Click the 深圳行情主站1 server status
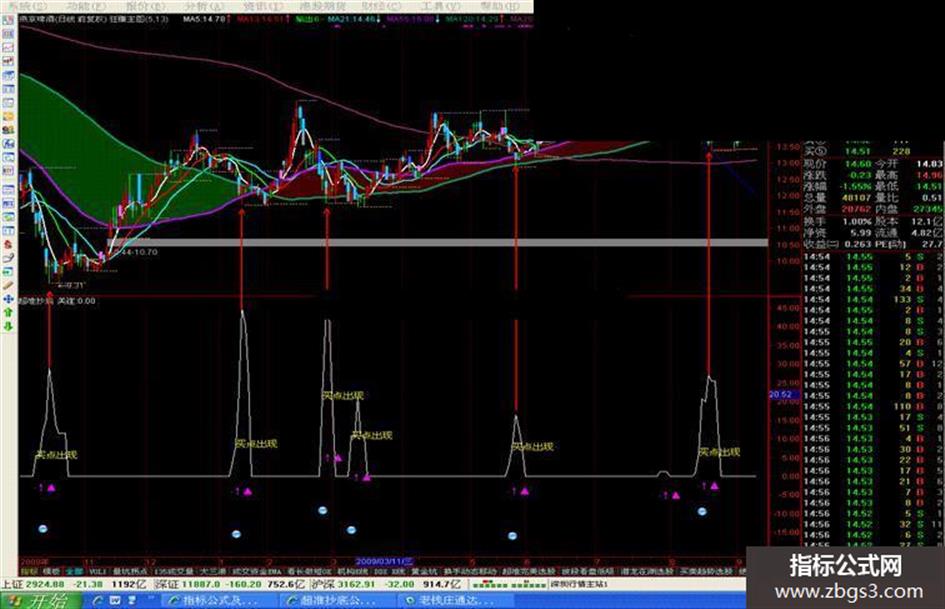Viewport: 945px width, 609px height. pyautogui.click(x=579, y=584)
